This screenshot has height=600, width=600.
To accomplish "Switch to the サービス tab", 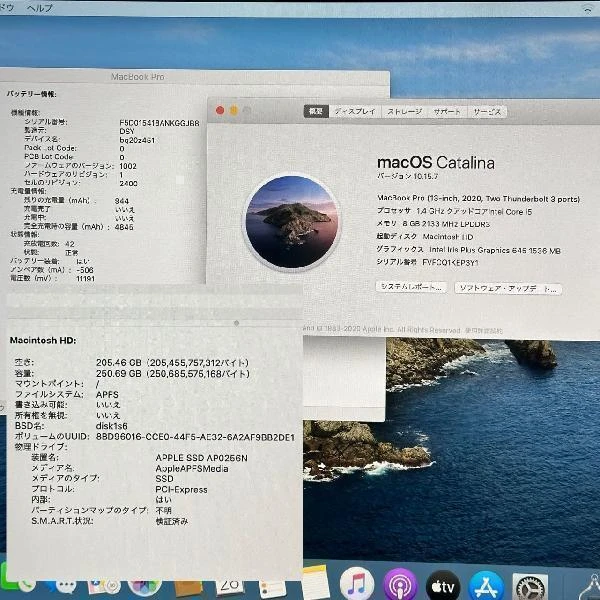I will 487,112.
